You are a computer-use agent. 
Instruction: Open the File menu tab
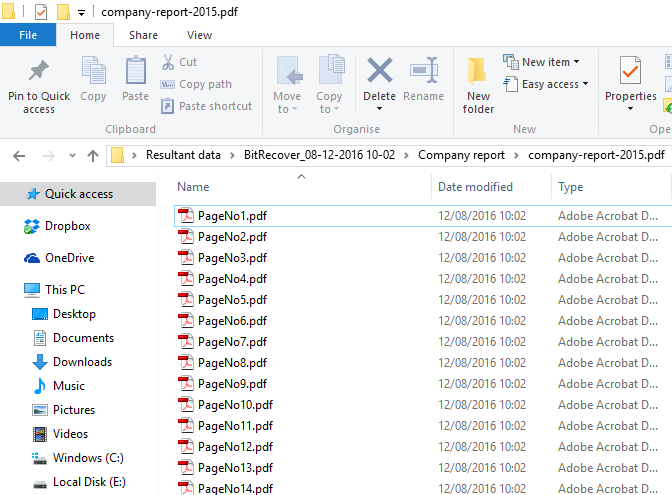click(x=28, y=35)
